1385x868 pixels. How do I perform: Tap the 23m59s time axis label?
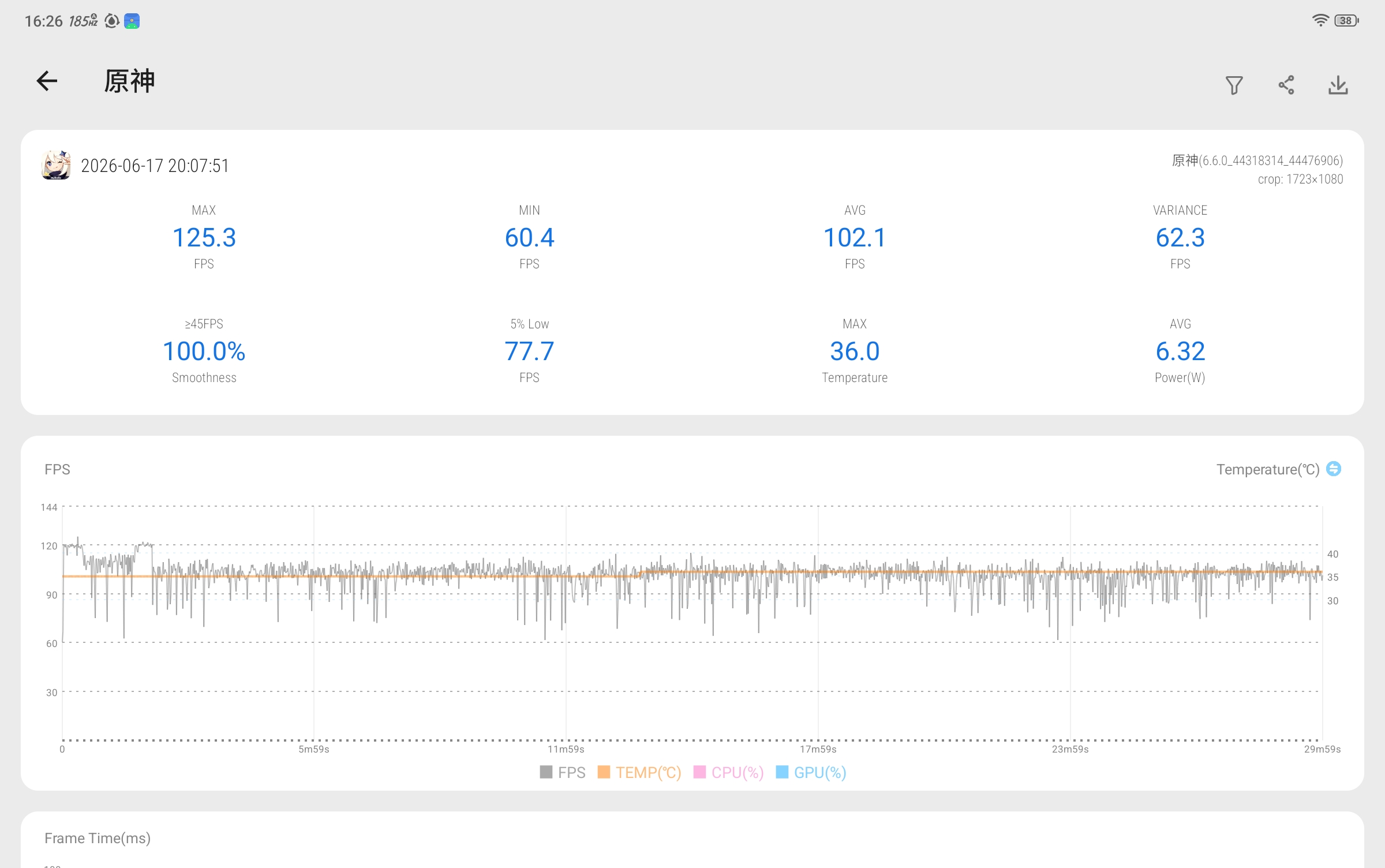1070,749
